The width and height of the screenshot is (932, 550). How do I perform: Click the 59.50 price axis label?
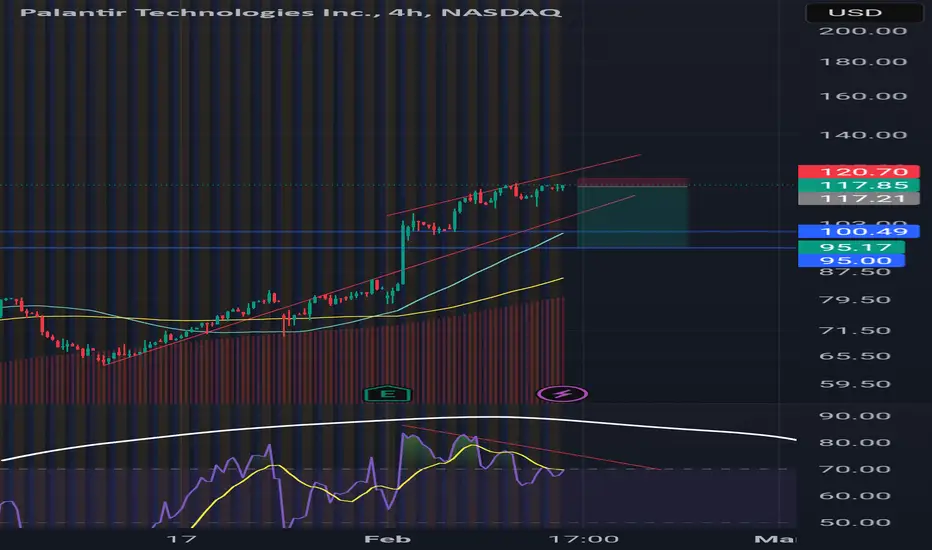click(855, 384)
